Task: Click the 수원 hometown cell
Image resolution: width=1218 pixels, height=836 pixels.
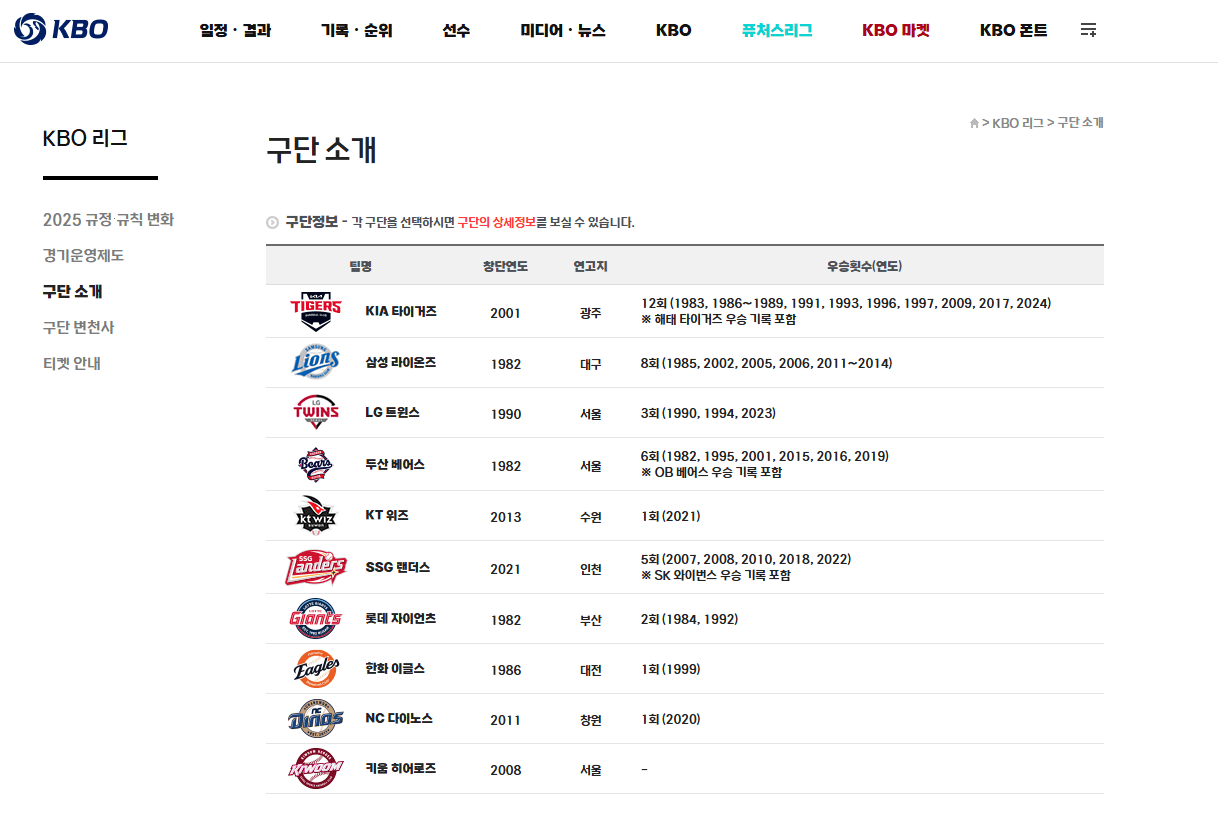Action: [590, 517]
